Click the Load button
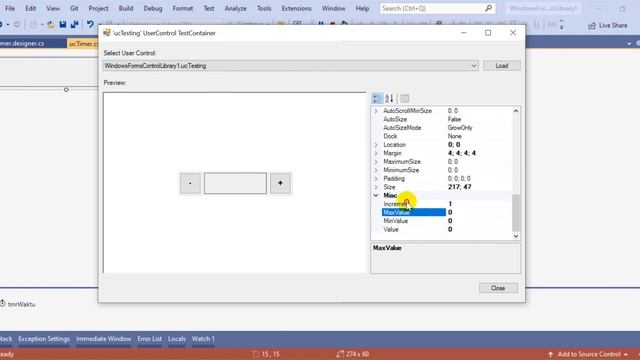The image size is (640, 360). pos(502,66)
